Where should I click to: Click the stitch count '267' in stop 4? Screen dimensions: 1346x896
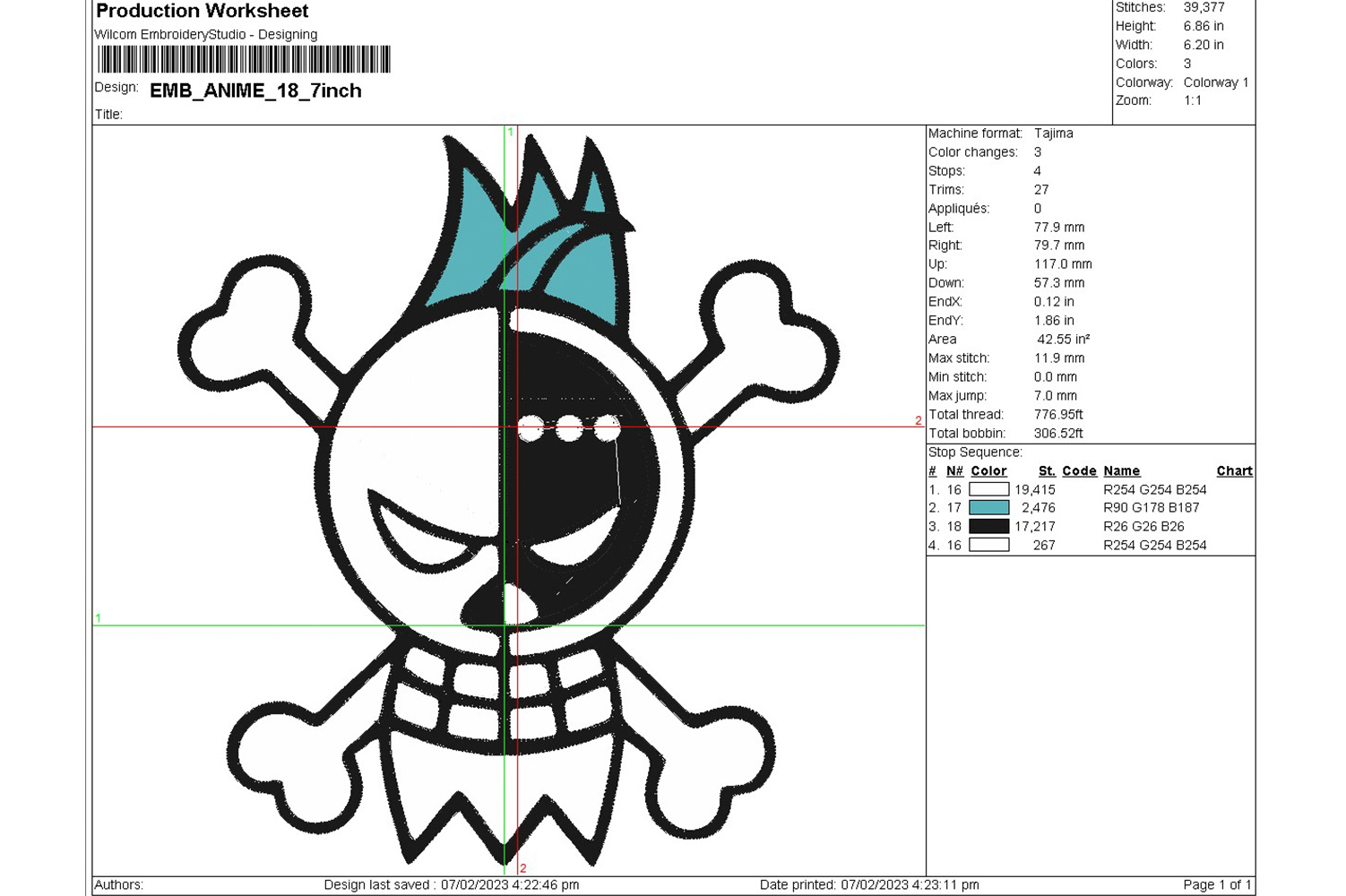coord(1044,546)
